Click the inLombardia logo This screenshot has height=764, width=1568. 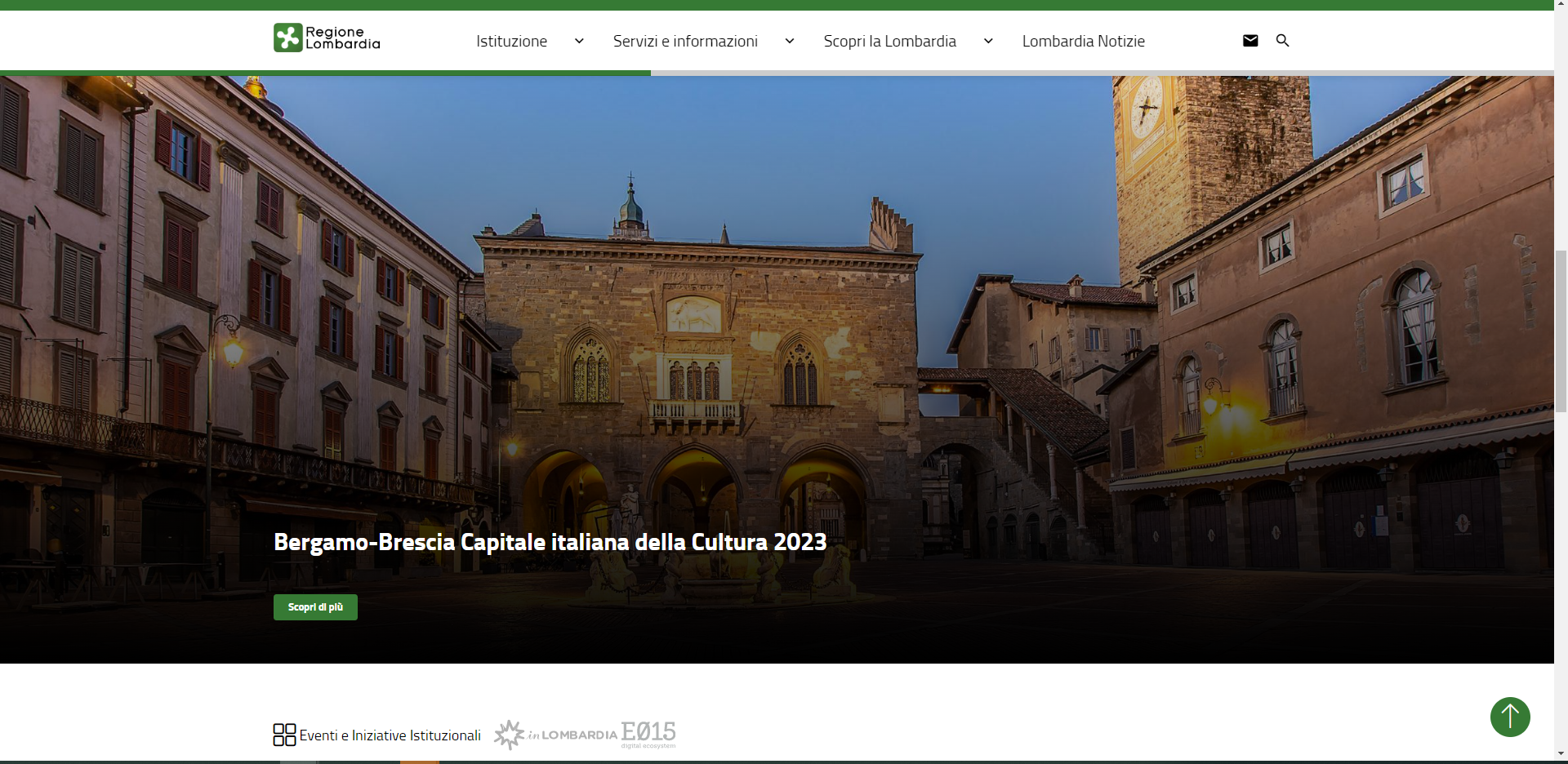(x=555, y=735)
